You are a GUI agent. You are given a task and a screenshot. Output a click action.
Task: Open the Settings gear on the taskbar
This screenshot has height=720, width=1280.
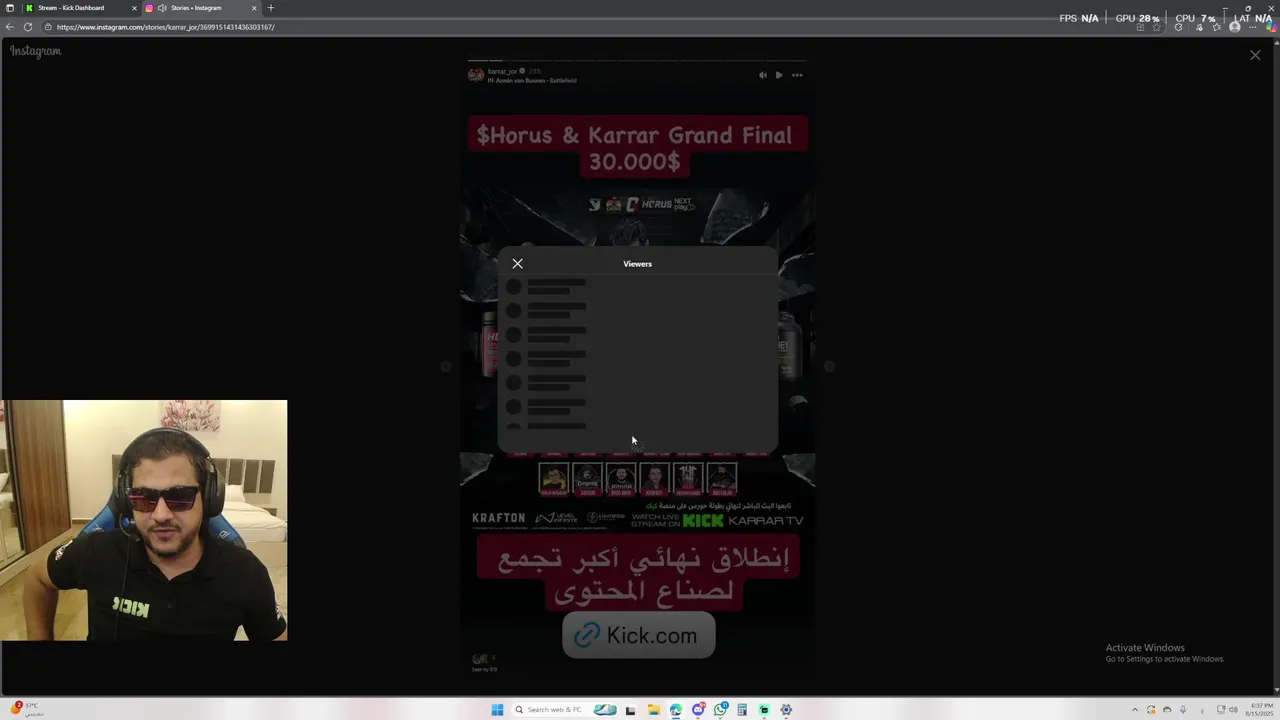click(x=786, y=710)
